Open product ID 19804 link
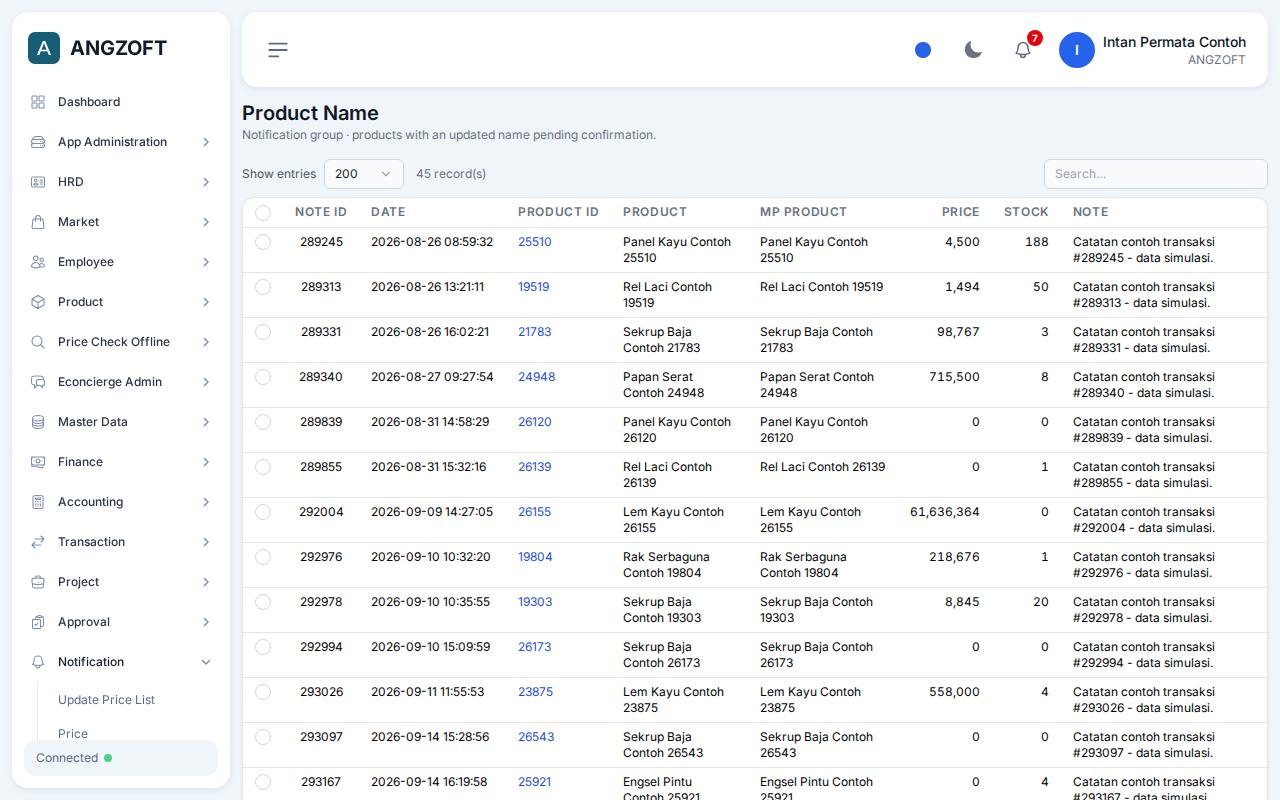This screenshot has height=800, width=1280. click(535, 557)
